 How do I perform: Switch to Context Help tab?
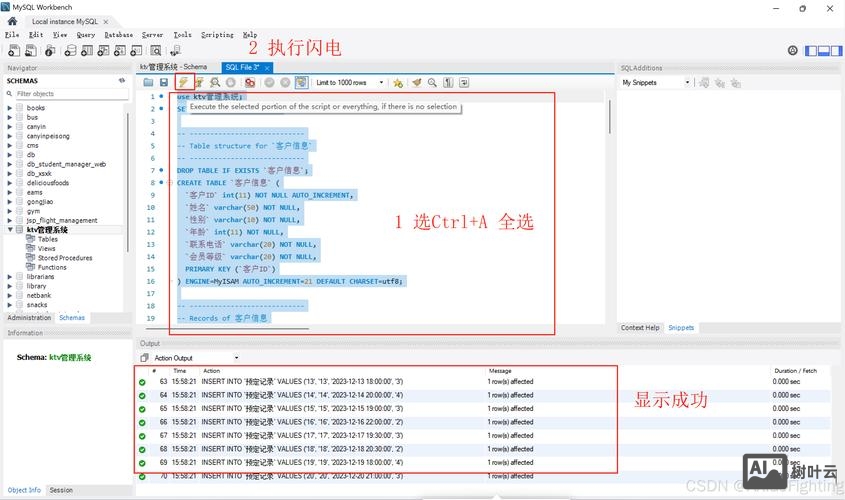coord(640,328)
